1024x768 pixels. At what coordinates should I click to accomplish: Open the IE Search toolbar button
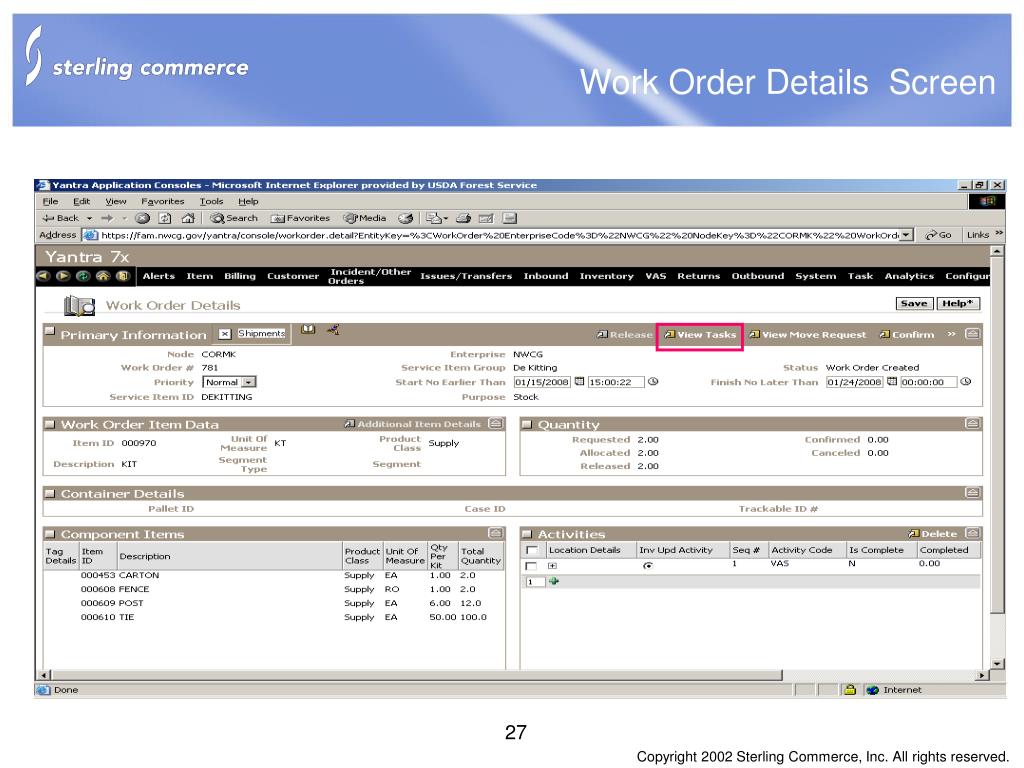coord(234,218)
